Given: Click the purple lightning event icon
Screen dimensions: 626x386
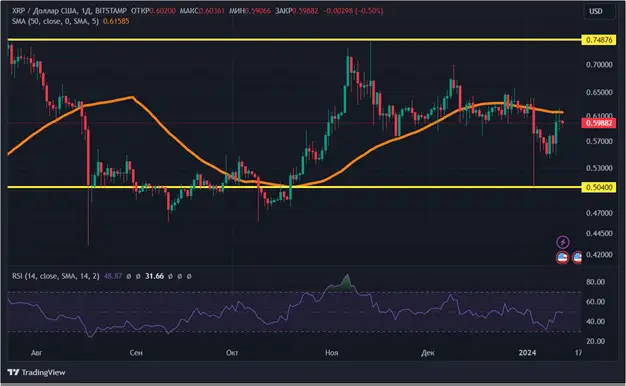Looking at the screenshot, I should (x=563, y=242).
